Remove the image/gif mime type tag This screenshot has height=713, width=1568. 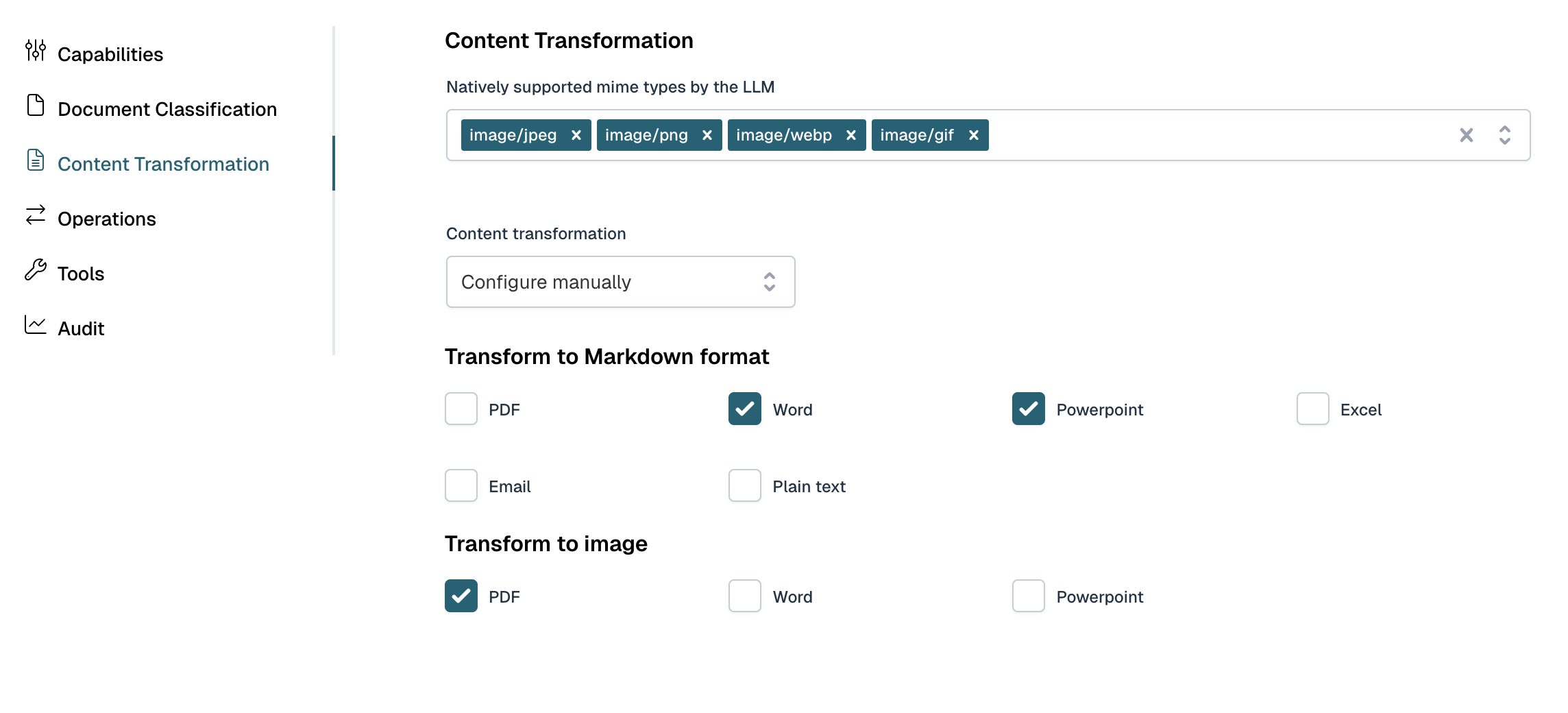pos(973,135)
